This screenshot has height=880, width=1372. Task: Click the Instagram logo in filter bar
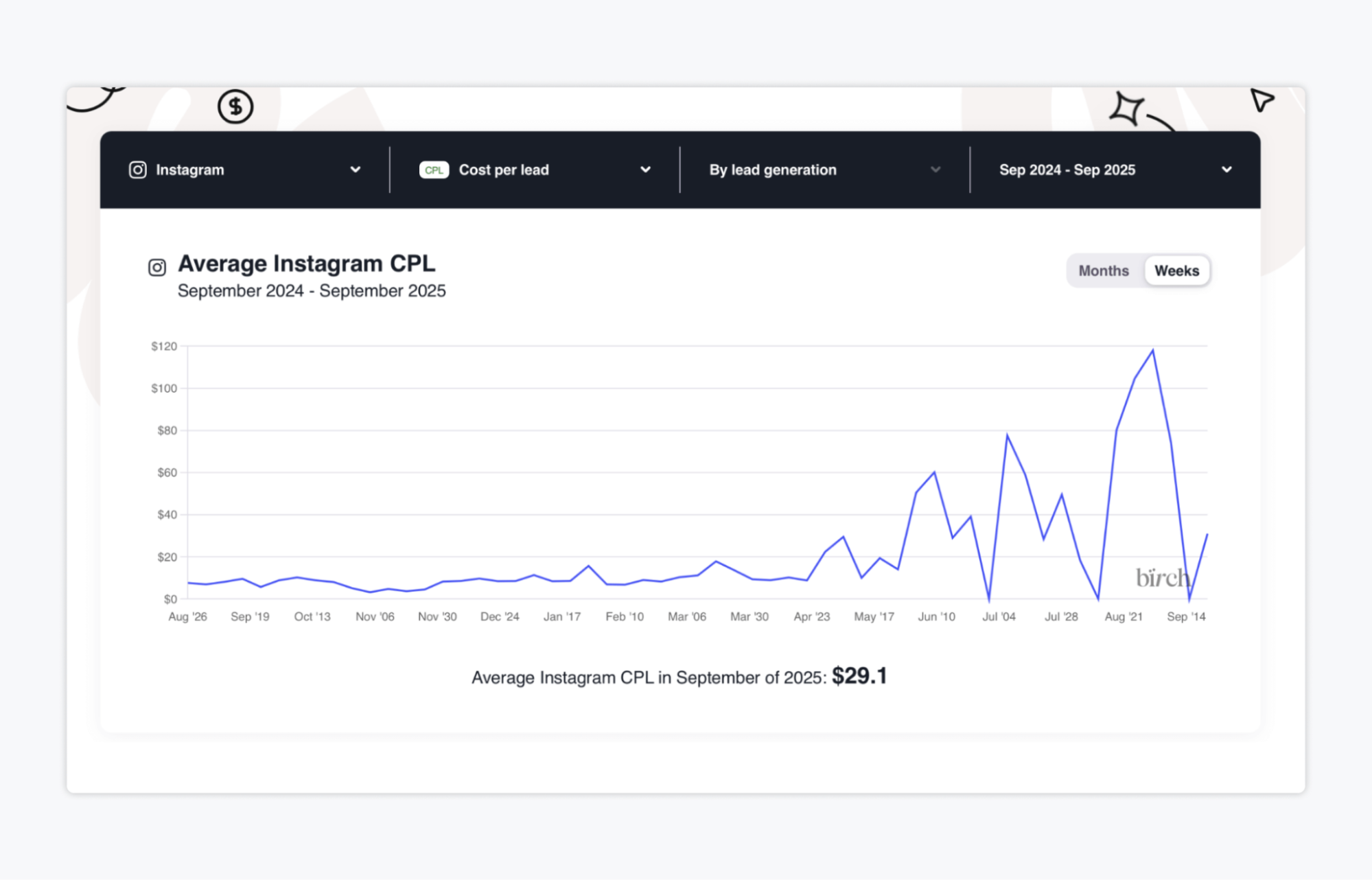point(137,170)
